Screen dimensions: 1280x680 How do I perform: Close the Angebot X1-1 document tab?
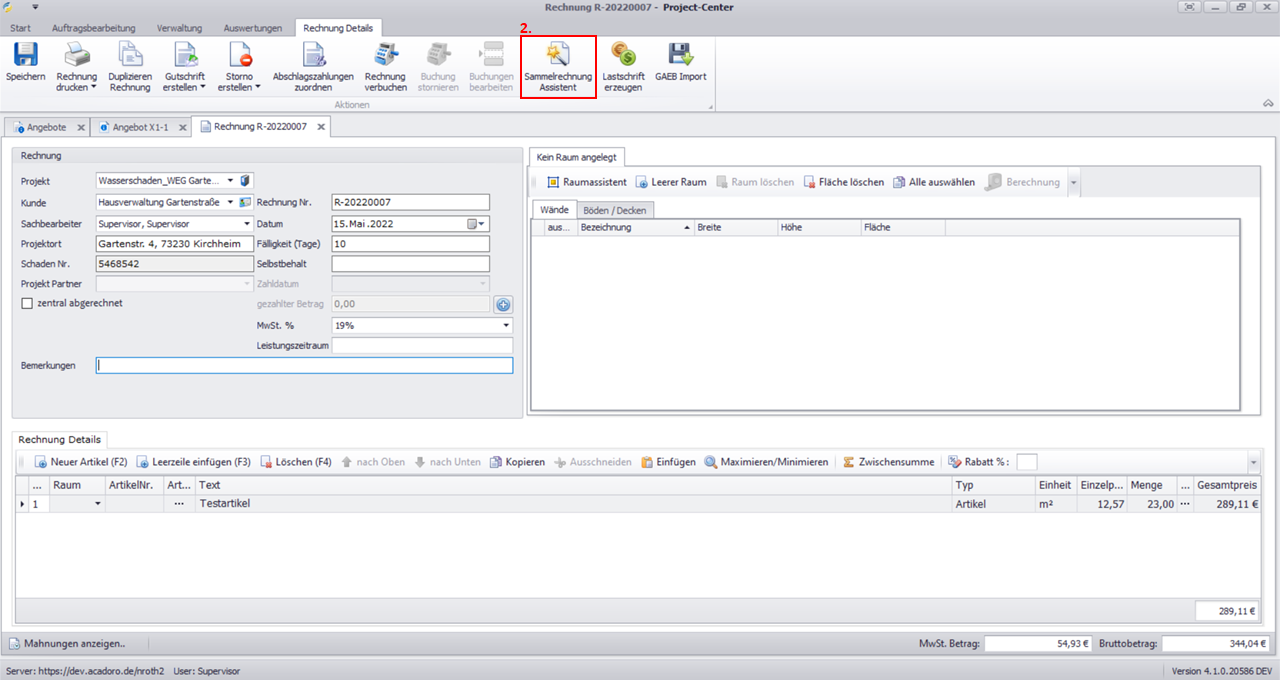tap(181, 127)
